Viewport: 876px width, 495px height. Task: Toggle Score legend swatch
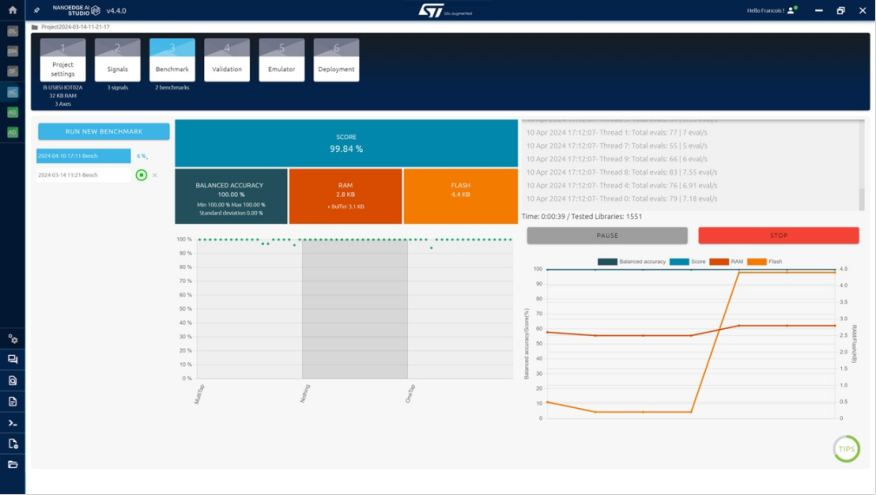679,261
